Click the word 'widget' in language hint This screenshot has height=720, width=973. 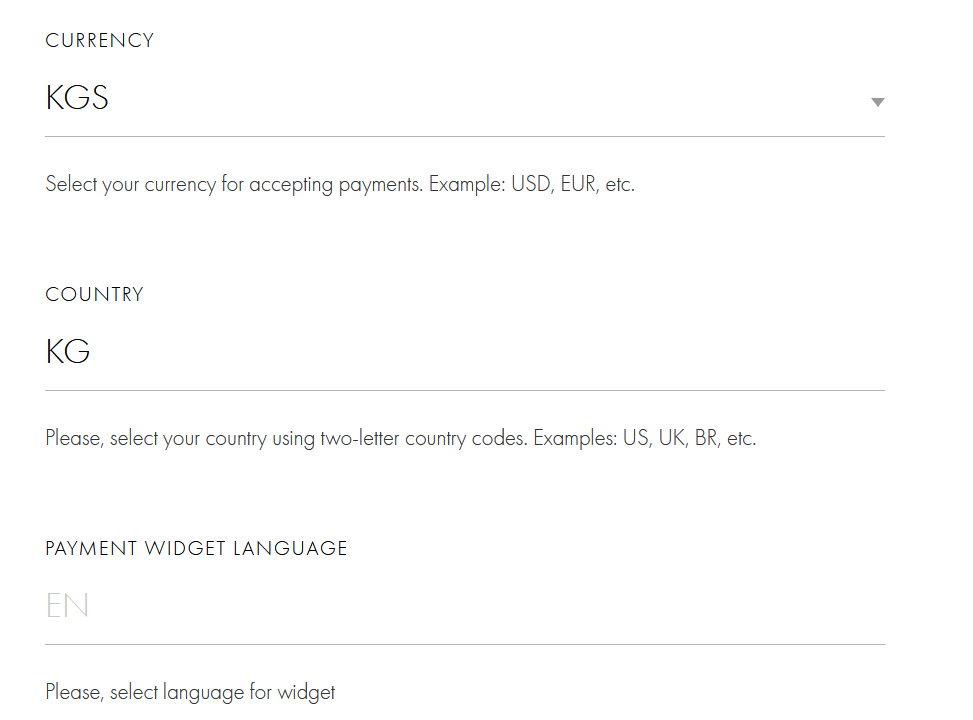click(x=309, y=692)
